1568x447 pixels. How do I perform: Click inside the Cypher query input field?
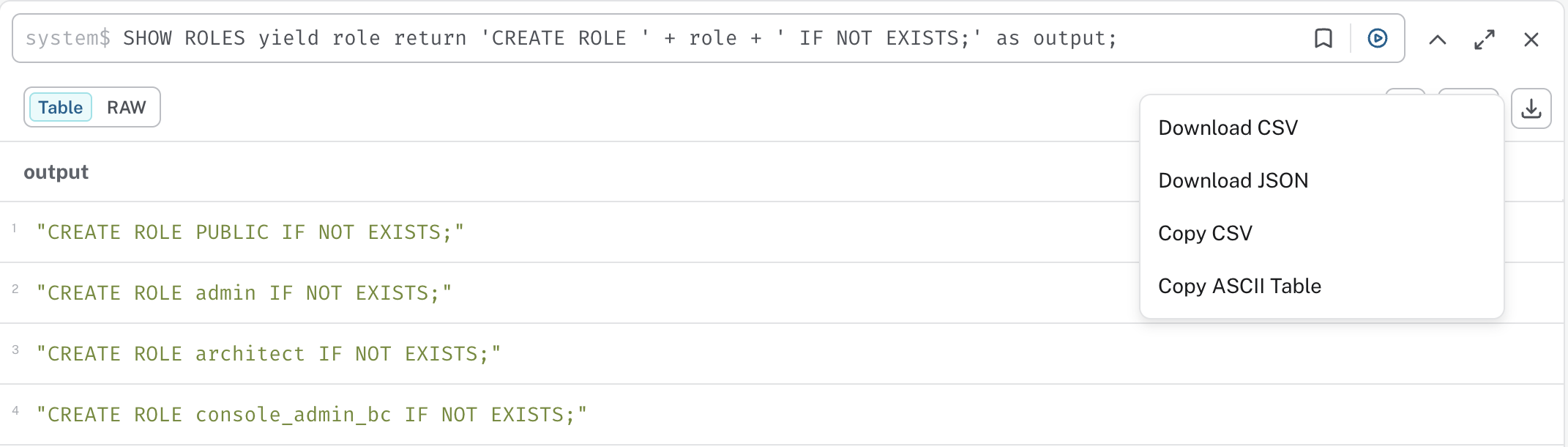(586, 38)
